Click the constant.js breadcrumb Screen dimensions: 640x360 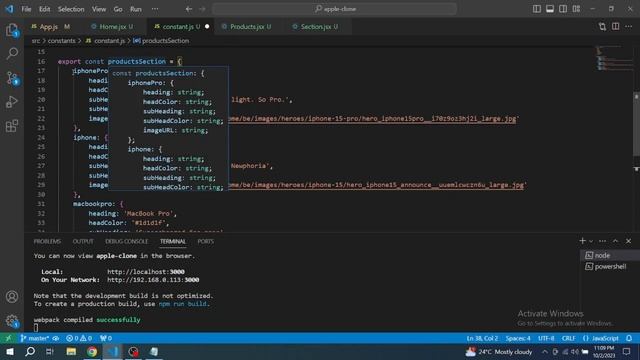[106, 41]
